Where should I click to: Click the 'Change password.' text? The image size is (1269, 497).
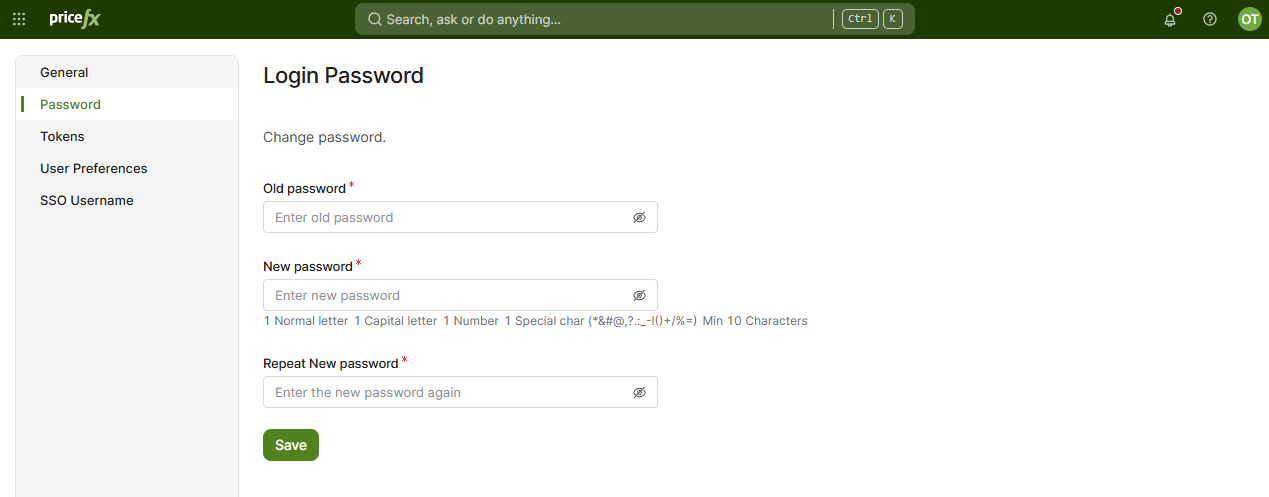tap(324, 137)
